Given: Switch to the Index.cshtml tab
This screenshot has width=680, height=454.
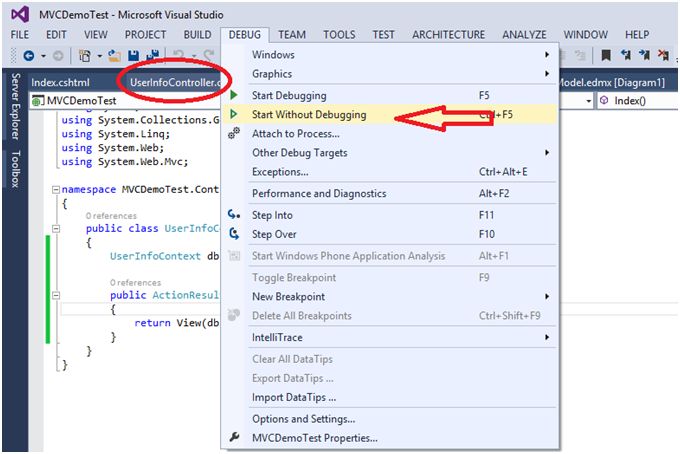Looking at the screenshot, I should (60, 82).
